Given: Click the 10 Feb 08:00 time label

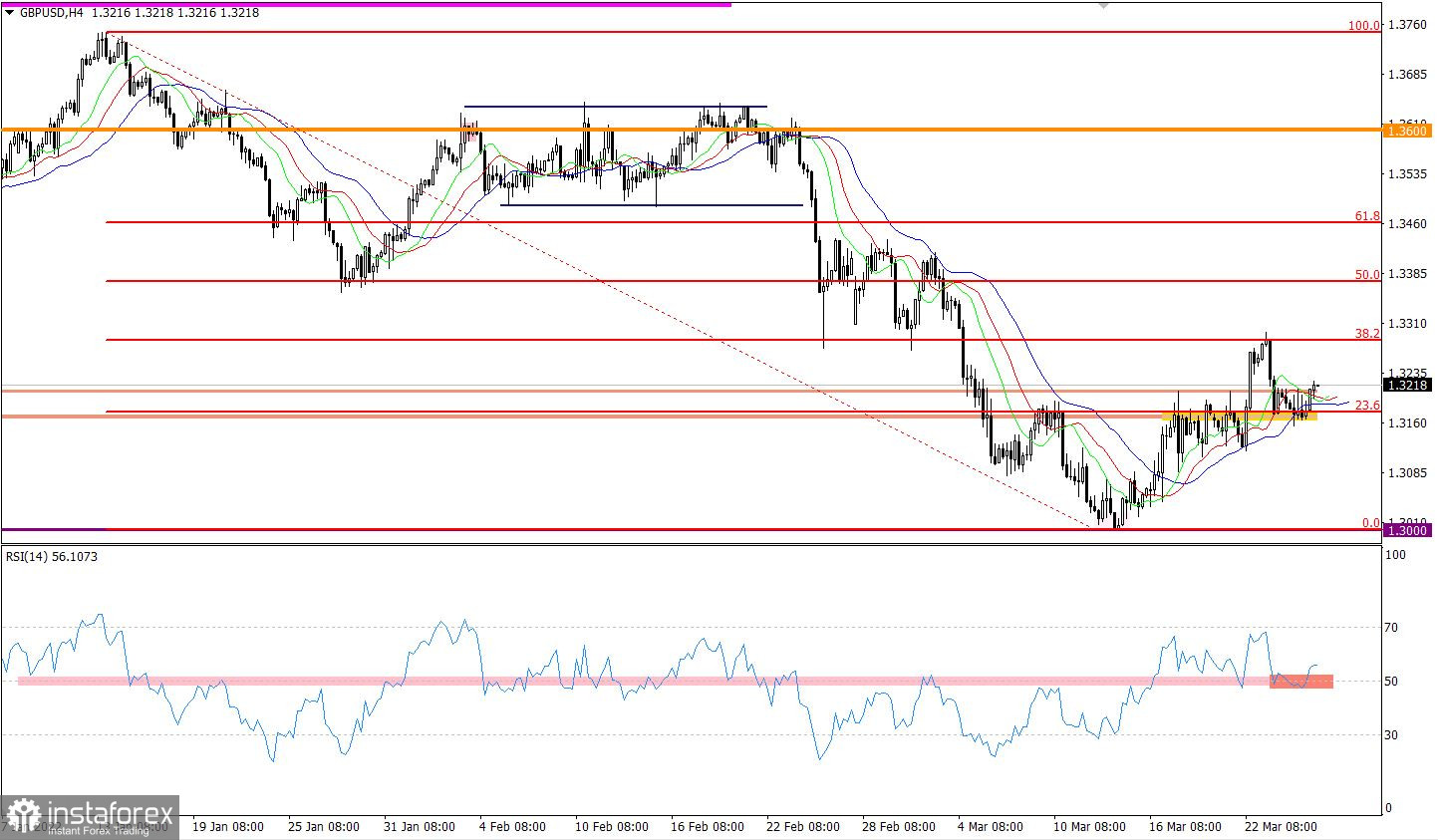Looking at the screenshot, I should click(x=611, y=827).
